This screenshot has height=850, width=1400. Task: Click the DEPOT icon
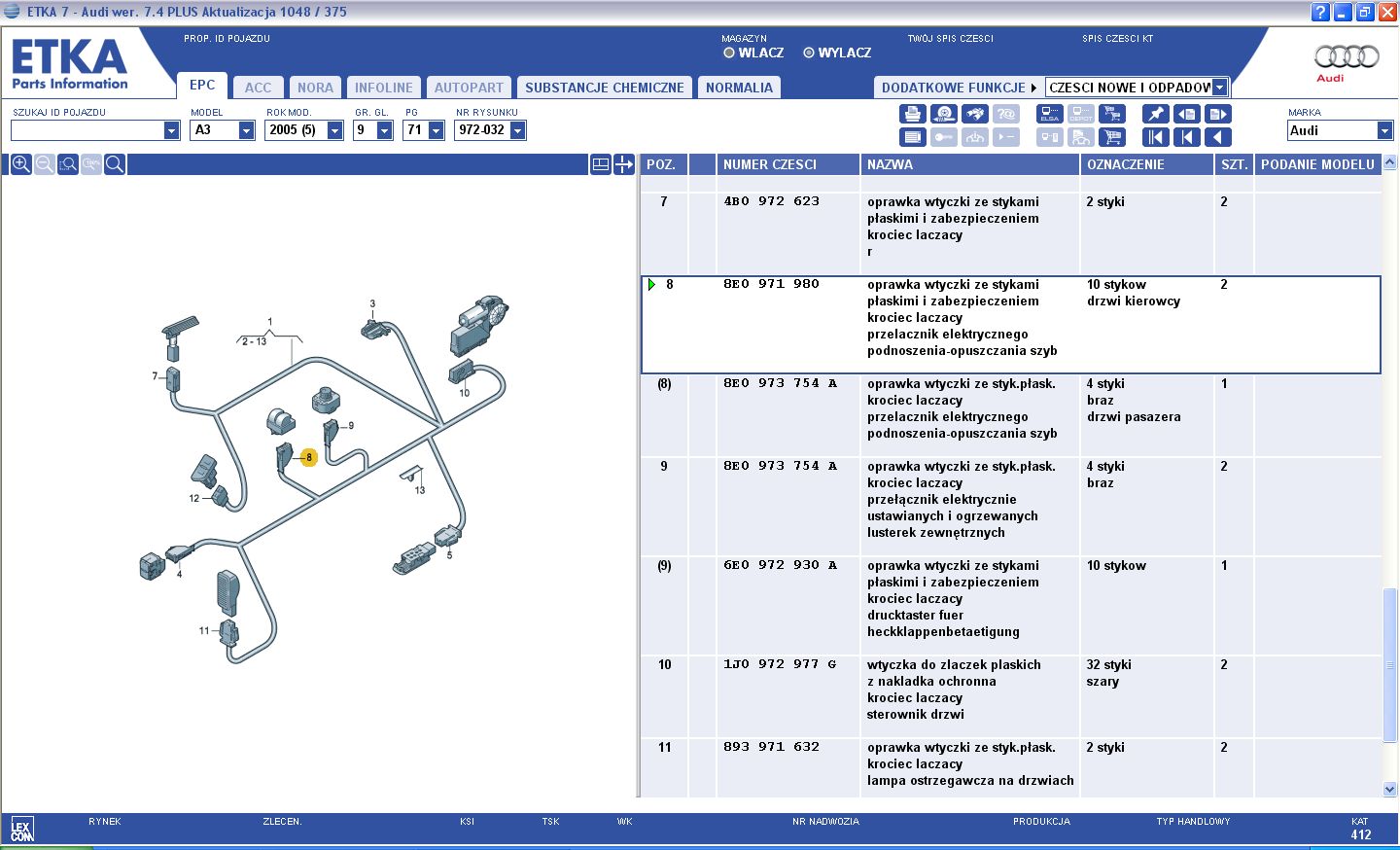1081,114
